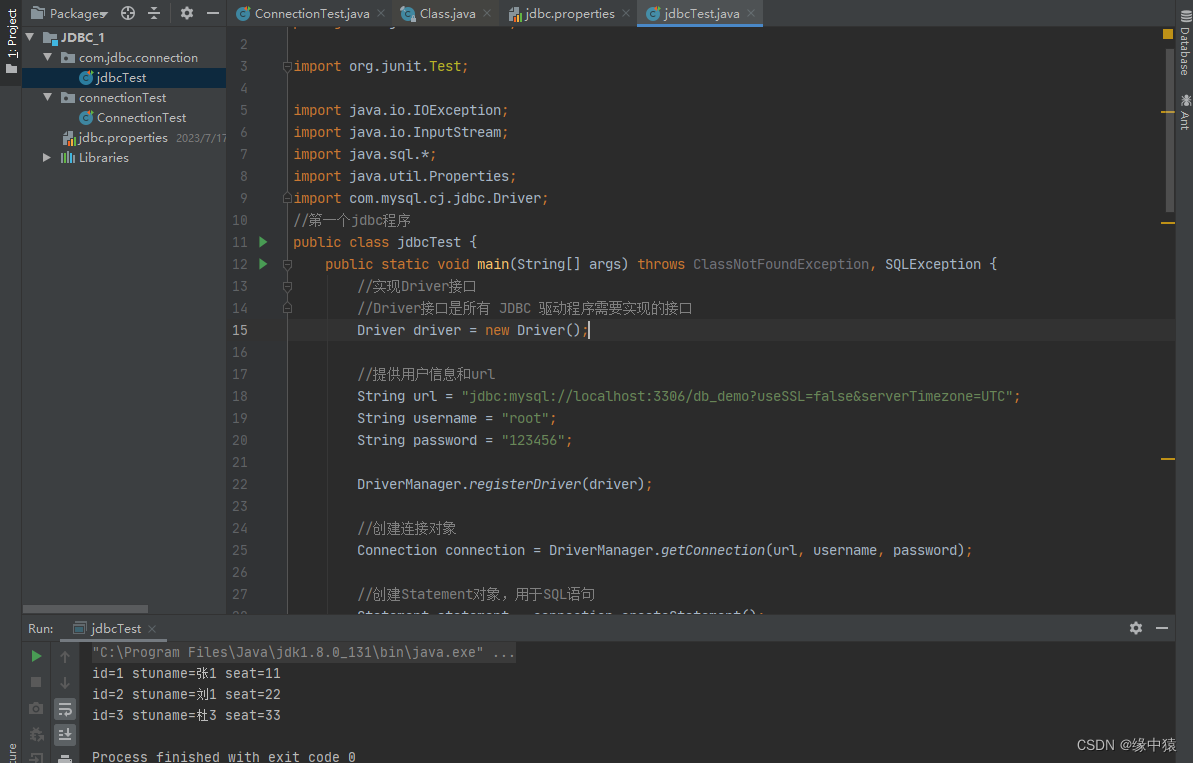Close the jdbcTest.java tab
The image size is (1193, 763).
(x=751, y=14)
